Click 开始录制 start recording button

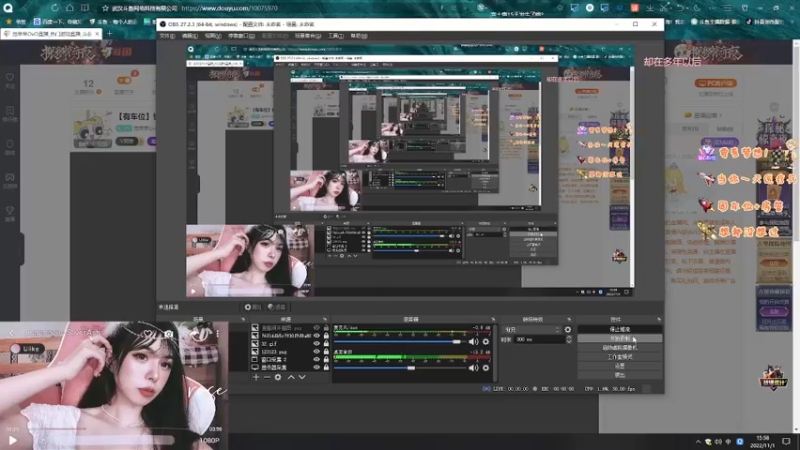pos(620,338)
